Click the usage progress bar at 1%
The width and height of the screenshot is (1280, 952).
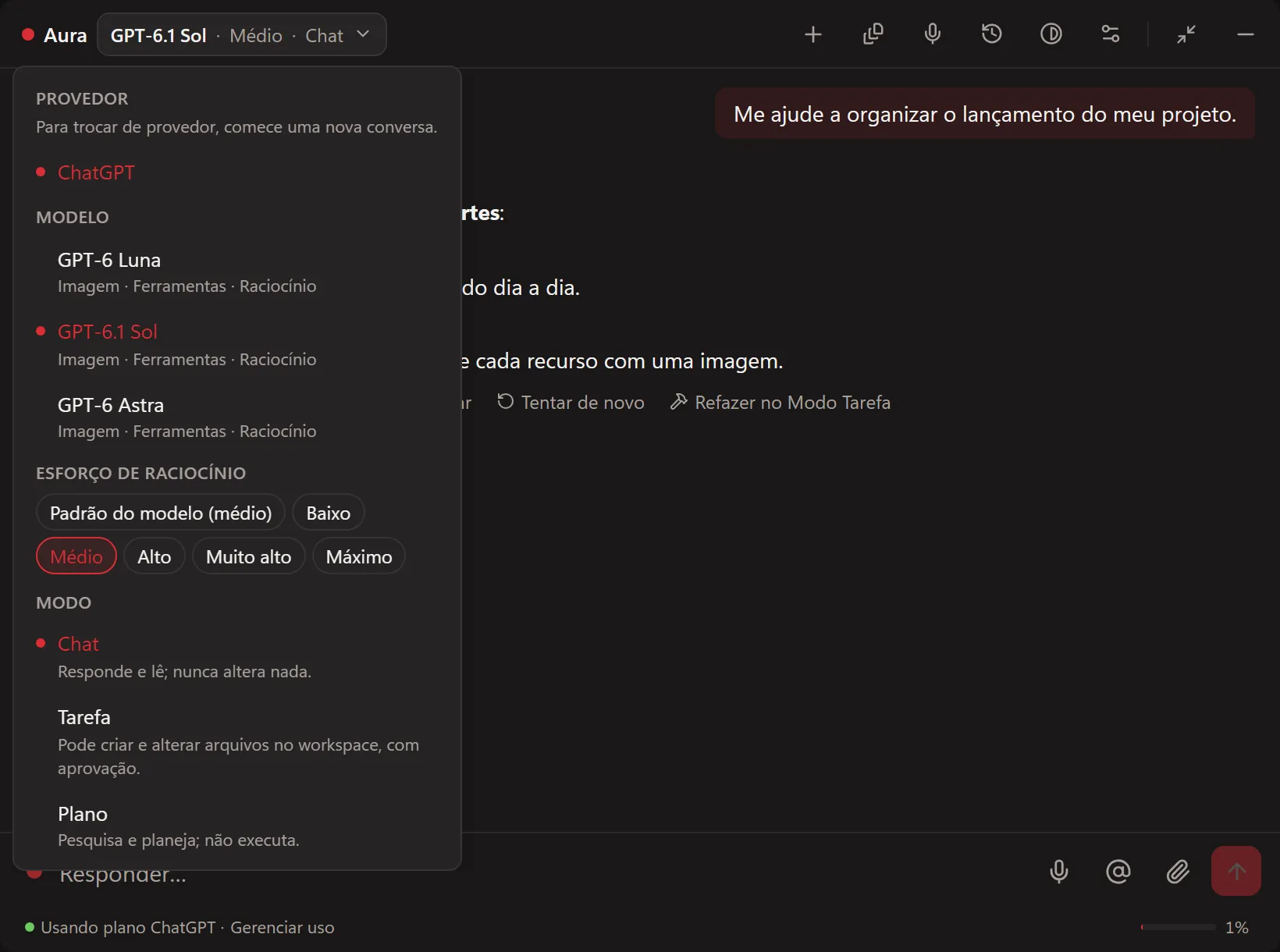1179,927
